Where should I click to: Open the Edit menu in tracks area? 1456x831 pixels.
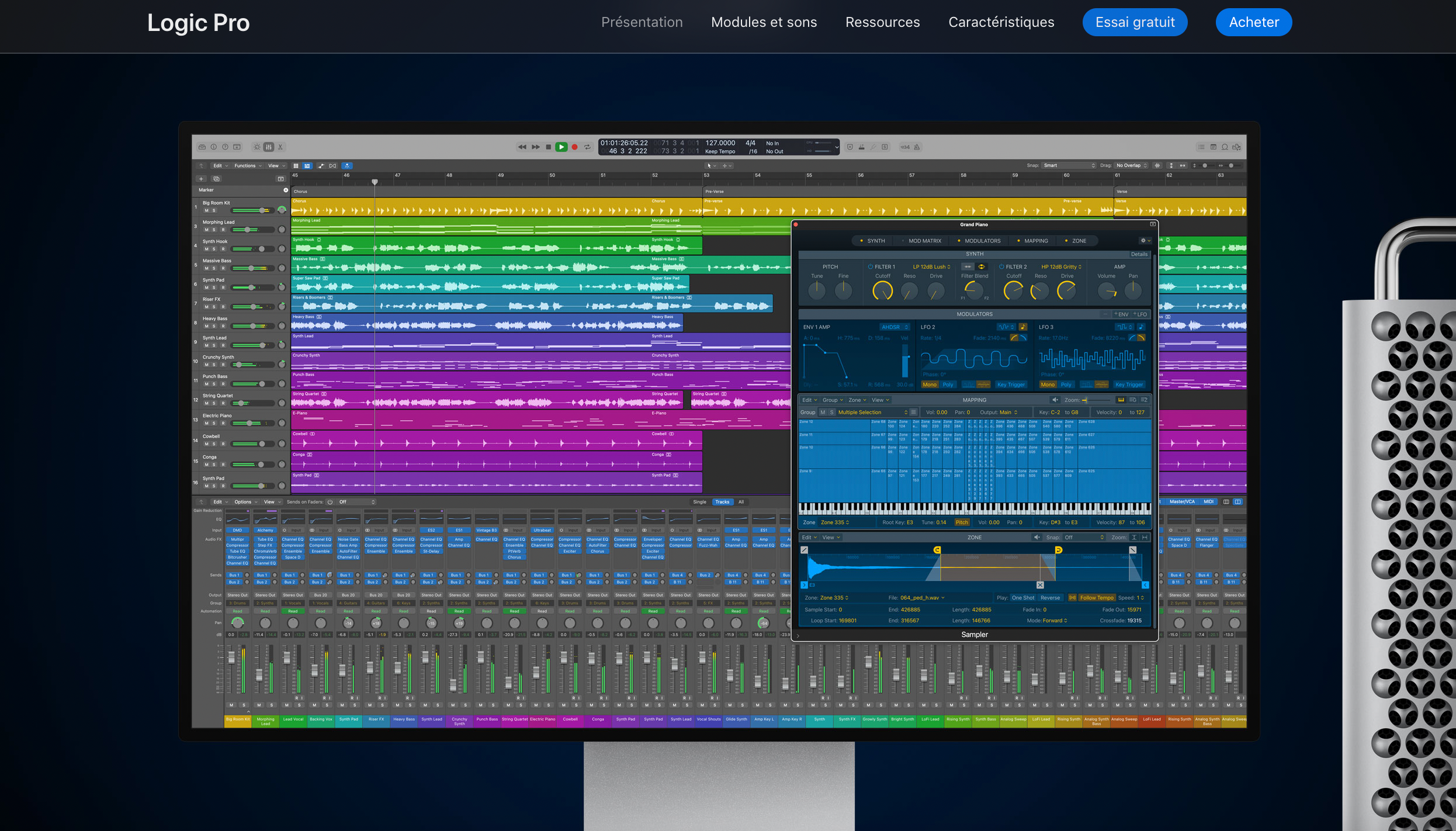(220, 166)
